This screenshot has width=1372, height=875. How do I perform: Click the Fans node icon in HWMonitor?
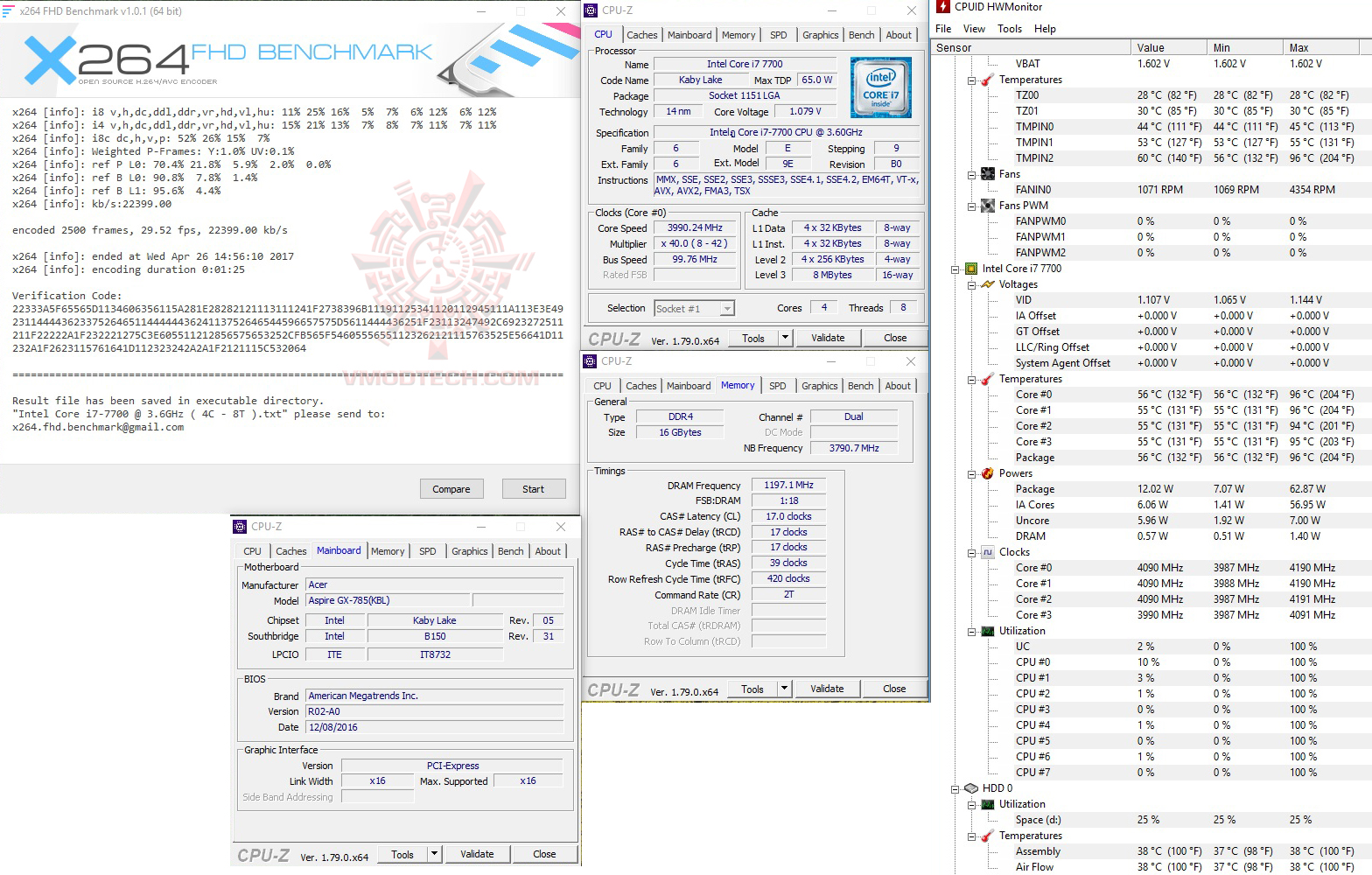(987, 174)
